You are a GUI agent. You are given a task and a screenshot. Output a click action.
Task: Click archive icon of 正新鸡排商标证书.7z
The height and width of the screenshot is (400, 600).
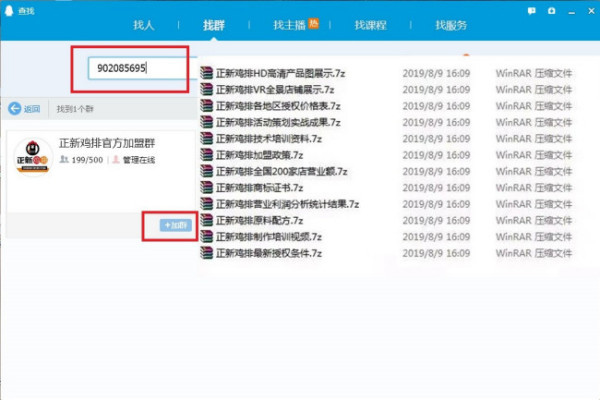point(207,188)
